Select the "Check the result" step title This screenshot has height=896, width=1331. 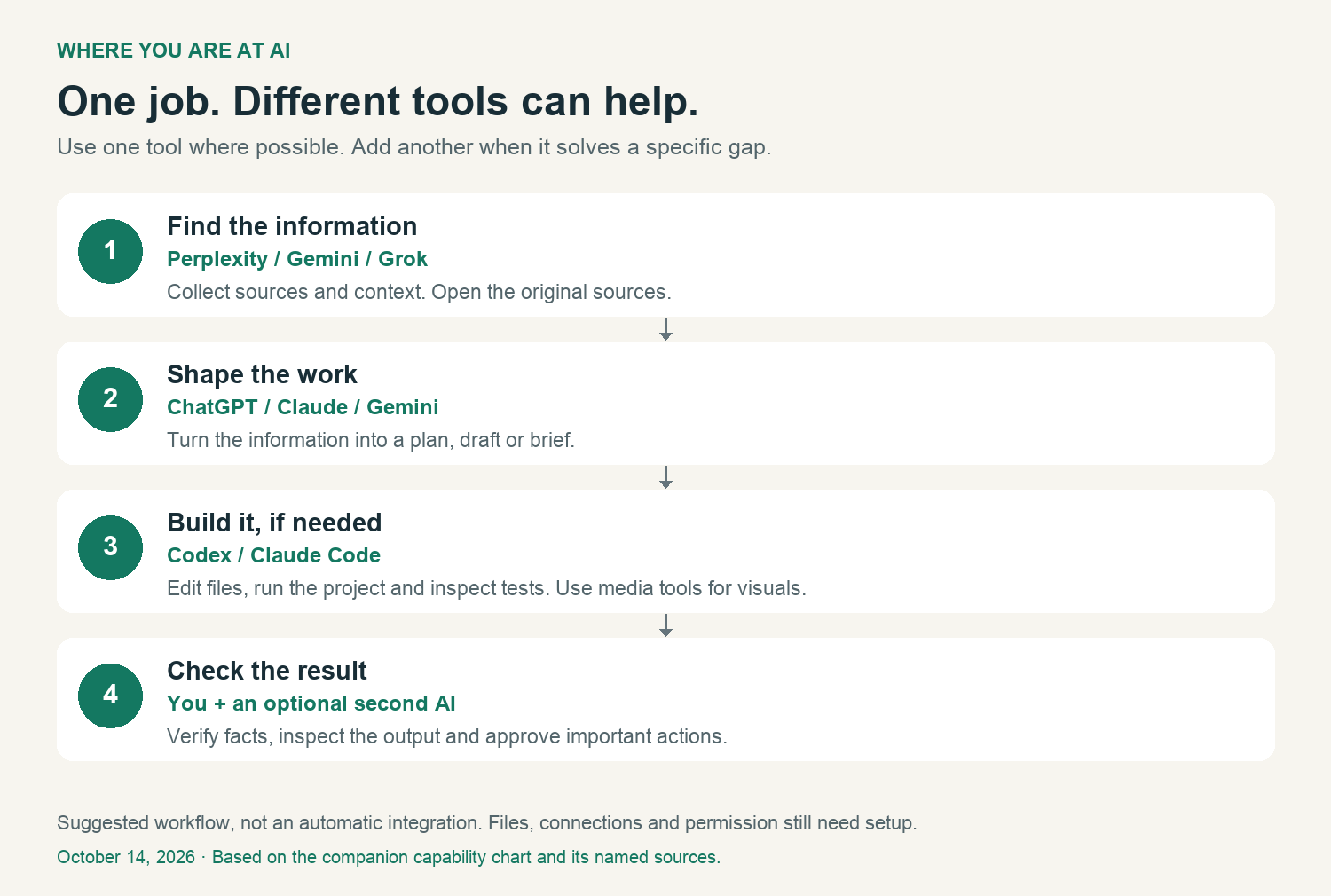coord(267,671)
